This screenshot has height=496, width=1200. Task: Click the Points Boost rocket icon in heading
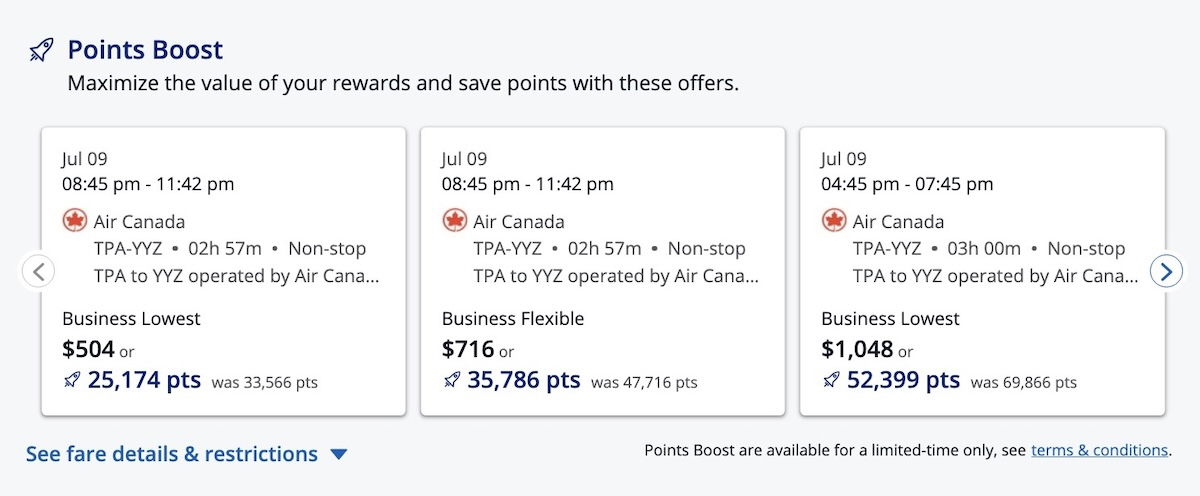point(41,50)
